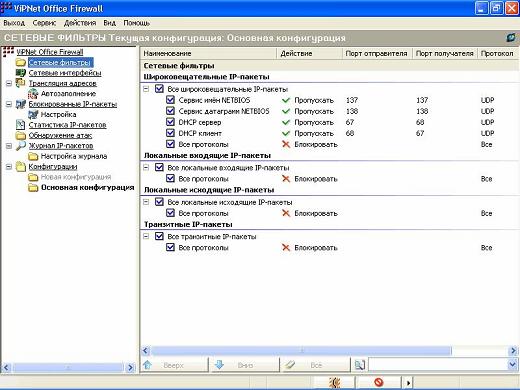Toggle the DHCP клиент checkbox
520x390 pixels.
[x=170, y=133]
